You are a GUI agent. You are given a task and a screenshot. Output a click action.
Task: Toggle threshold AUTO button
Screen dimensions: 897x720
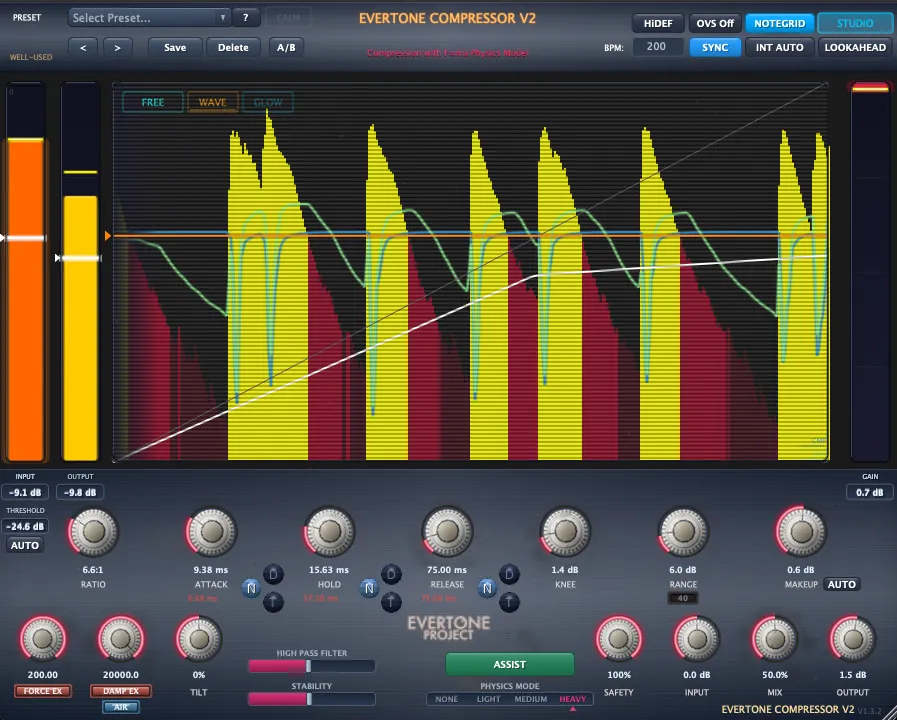click(x=25, y=545)
